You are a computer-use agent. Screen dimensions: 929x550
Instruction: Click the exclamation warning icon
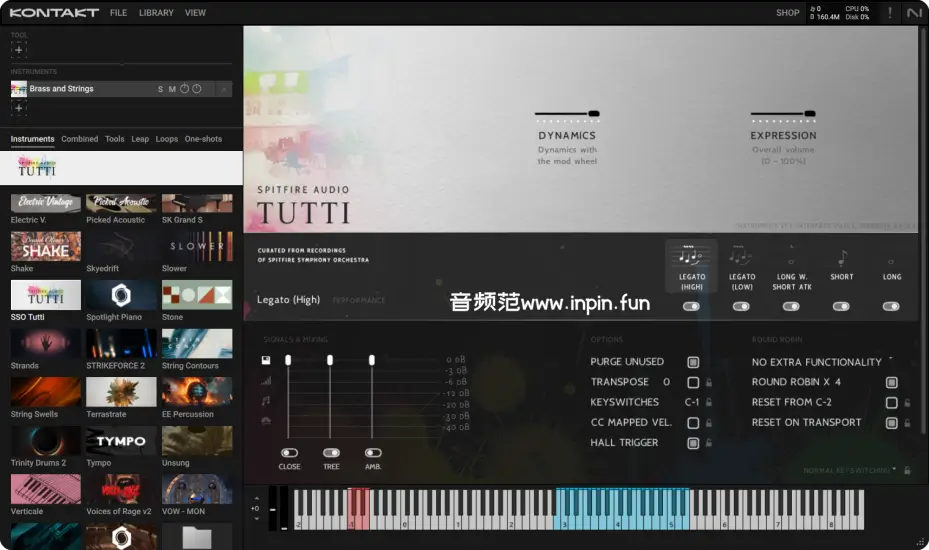(889, 12)
